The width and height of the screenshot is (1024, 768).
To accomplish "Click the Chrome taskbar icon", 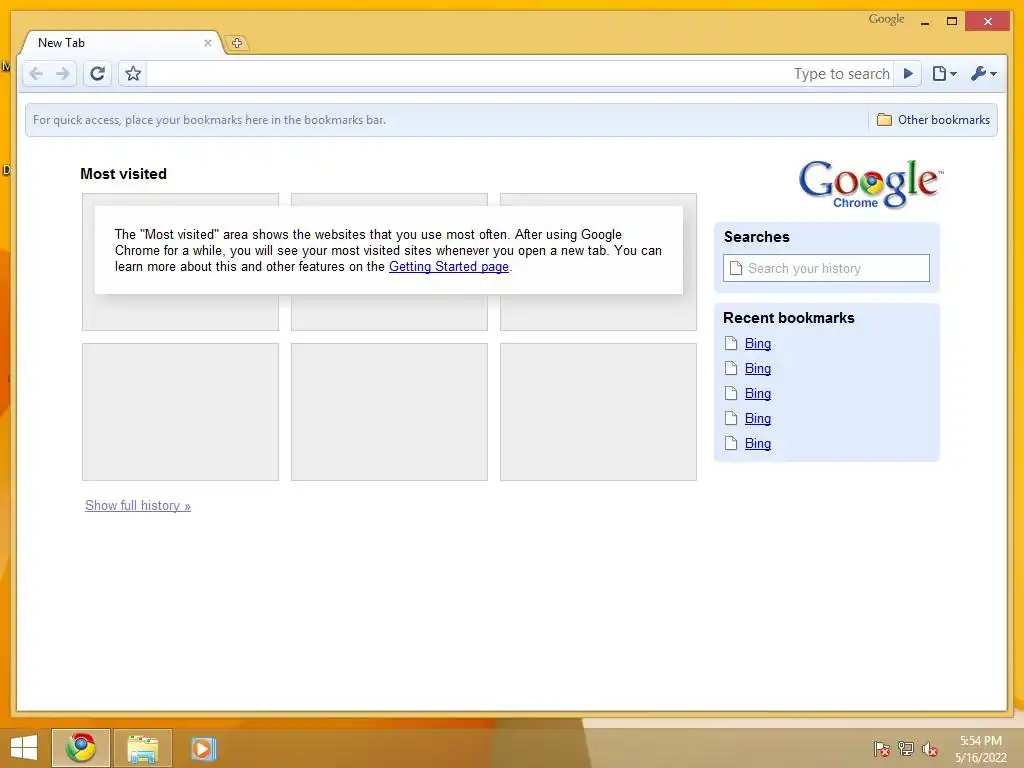I will tap(81, 748).
